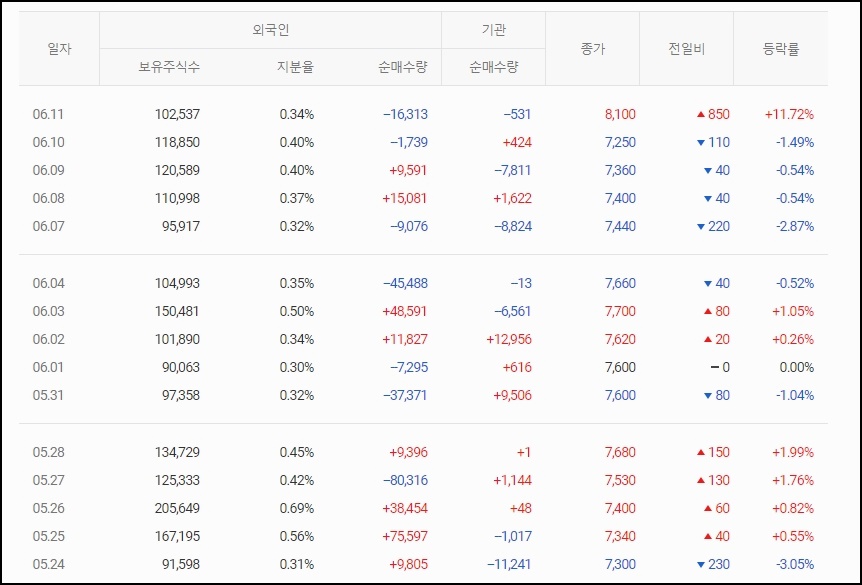The image size is (862, 585).
Task: Click the closing price 7,300
Action: click(620, 564)
